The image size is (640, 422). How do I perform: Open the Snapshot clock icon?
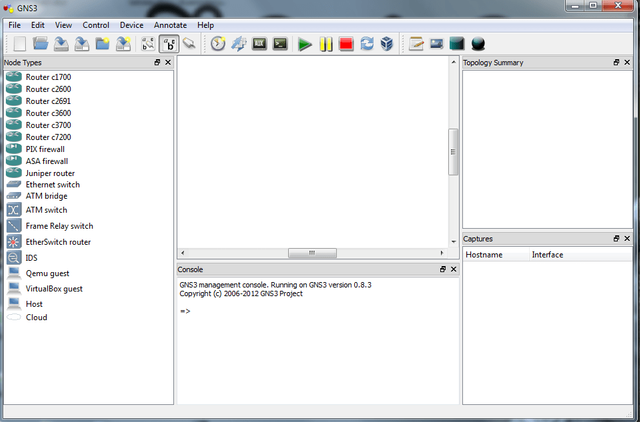218,44
